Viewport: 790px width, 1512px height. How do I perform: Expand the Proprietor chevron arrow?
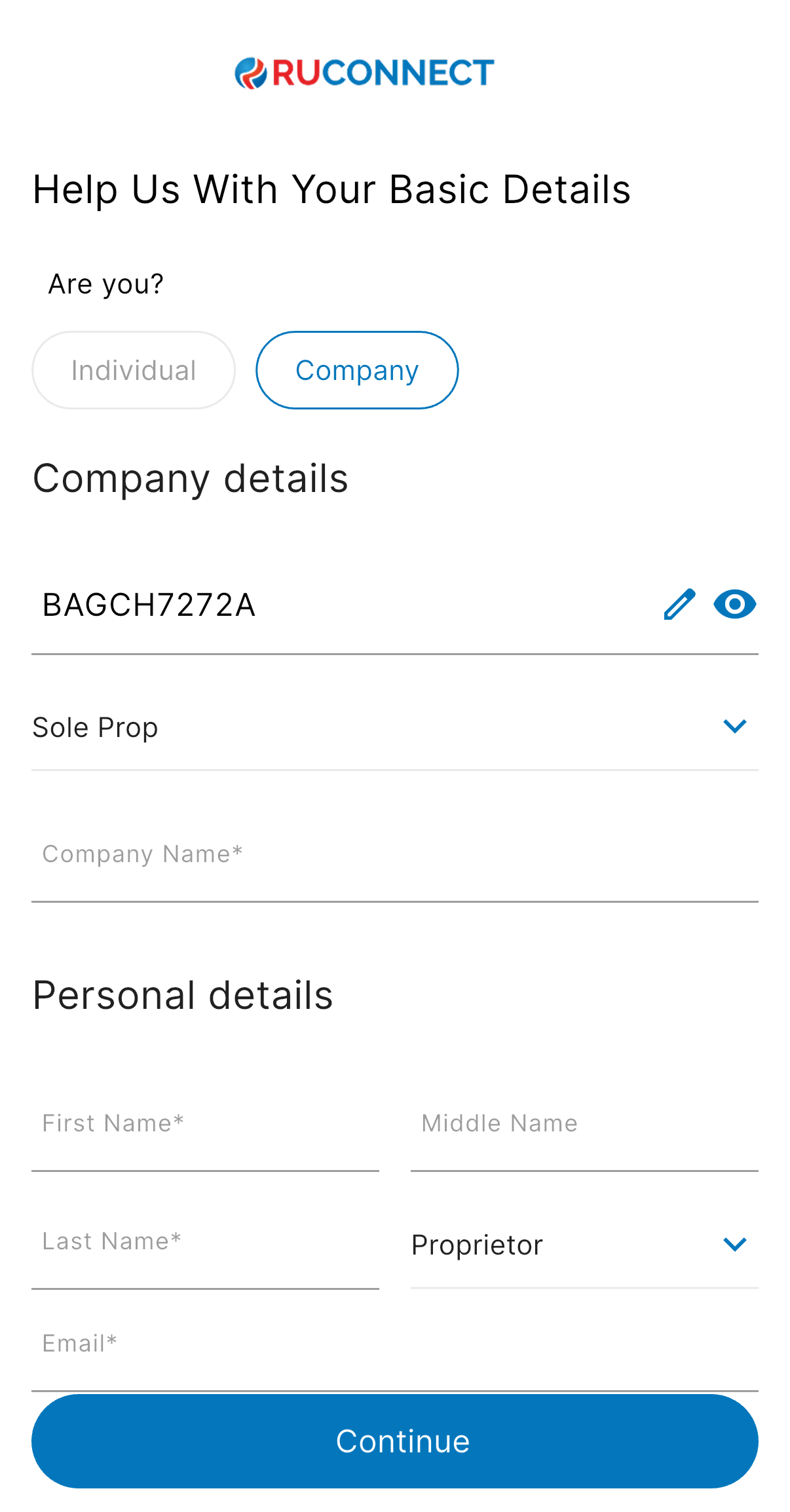(x=734, y=1243)
